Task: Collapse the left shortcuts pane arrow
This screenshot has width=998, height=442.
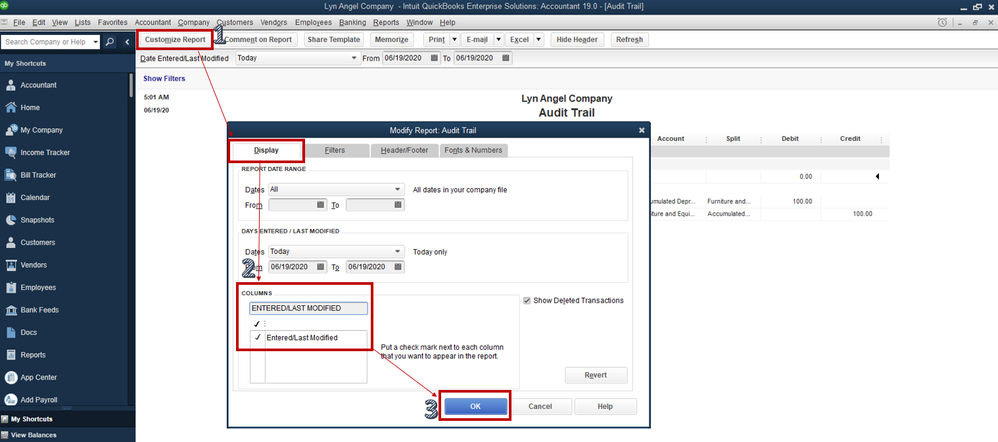Action: pos(127,42)
